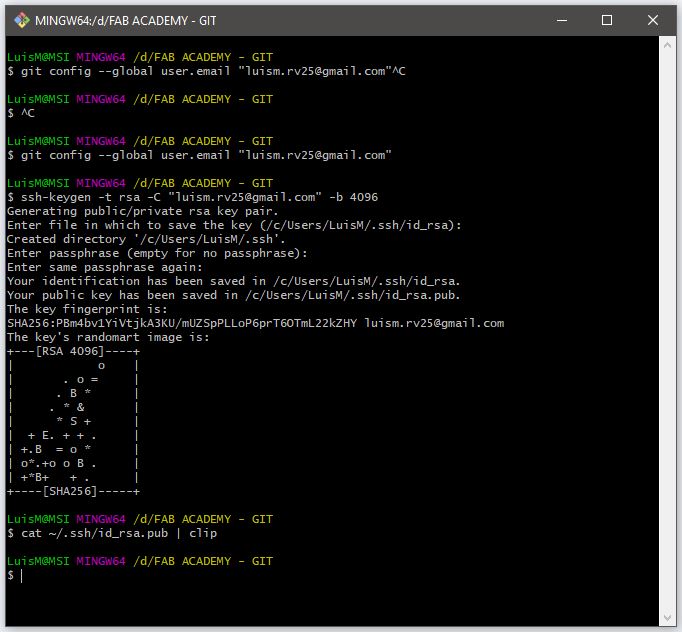The height and width of the screenshot is (632, 682).
Task: Click the window title text 'MINGW64:/d/FAB ACADEMY - GIT'
Action: [125, 20]
